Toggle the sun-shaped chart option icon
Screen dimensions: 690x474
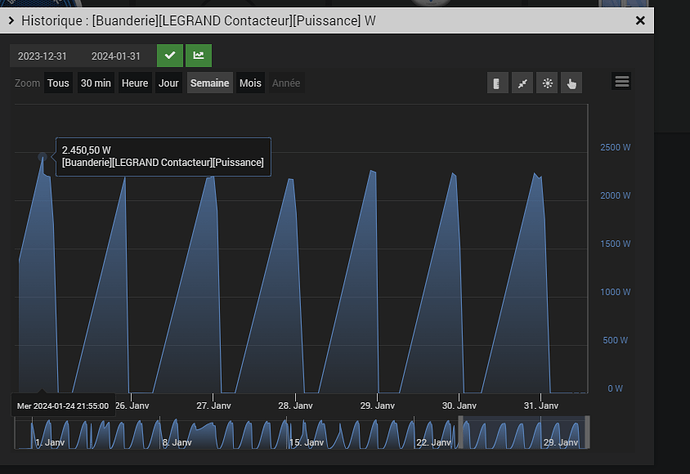pos(547,83)
